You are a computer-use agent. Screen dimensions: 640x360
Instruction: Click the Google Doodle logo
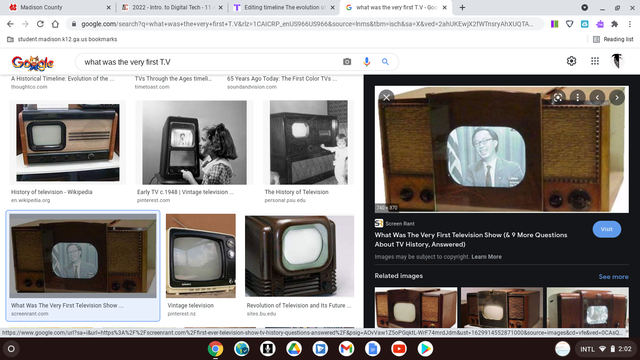pyautogui.click(x=33, y=62)
